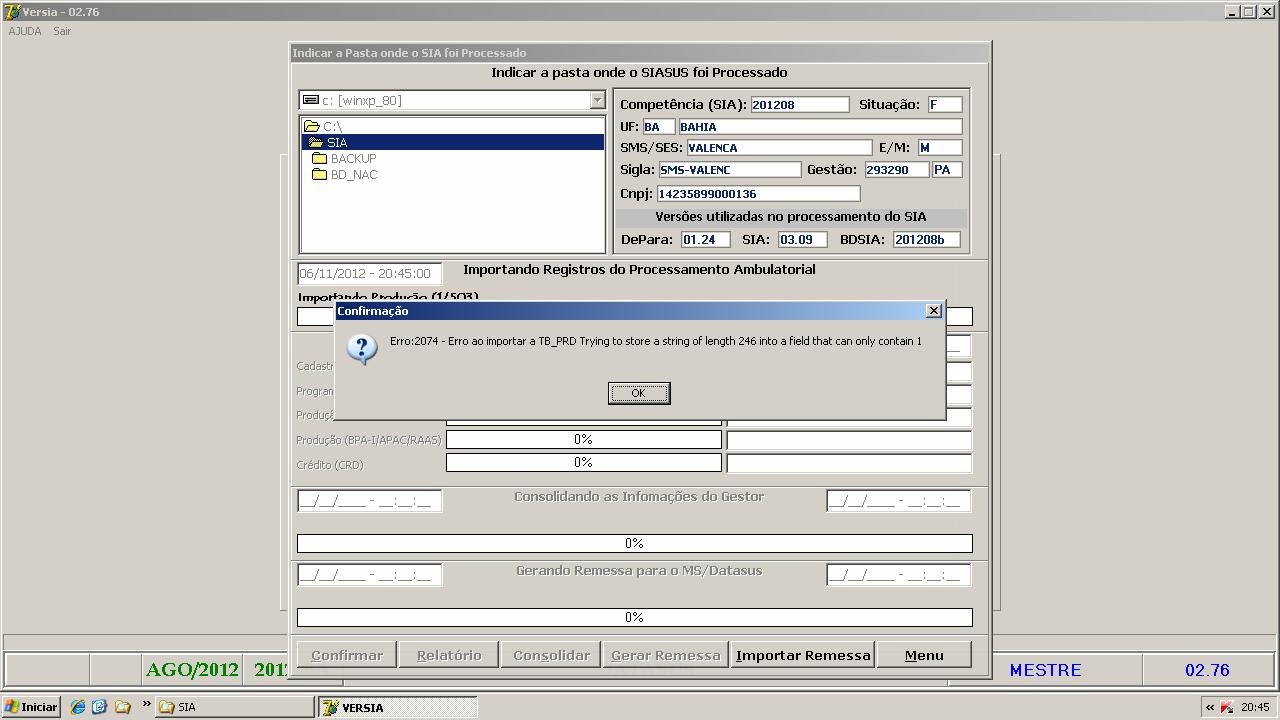Open the drive selection dropdown c: [winxp_80]
Image resolution: width=1280 pixels, height=720 pixels.
pyautogui.click(x=597, y=100)
